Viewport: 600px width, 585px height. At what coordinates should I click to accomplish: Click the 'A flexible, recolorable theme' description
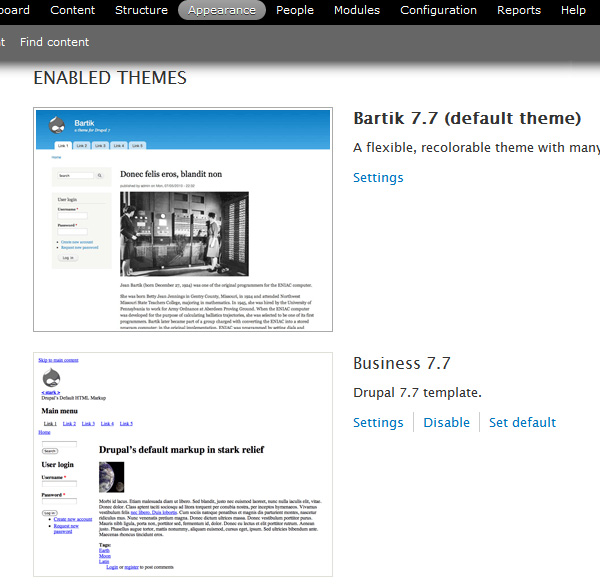(x=476, y=148)
